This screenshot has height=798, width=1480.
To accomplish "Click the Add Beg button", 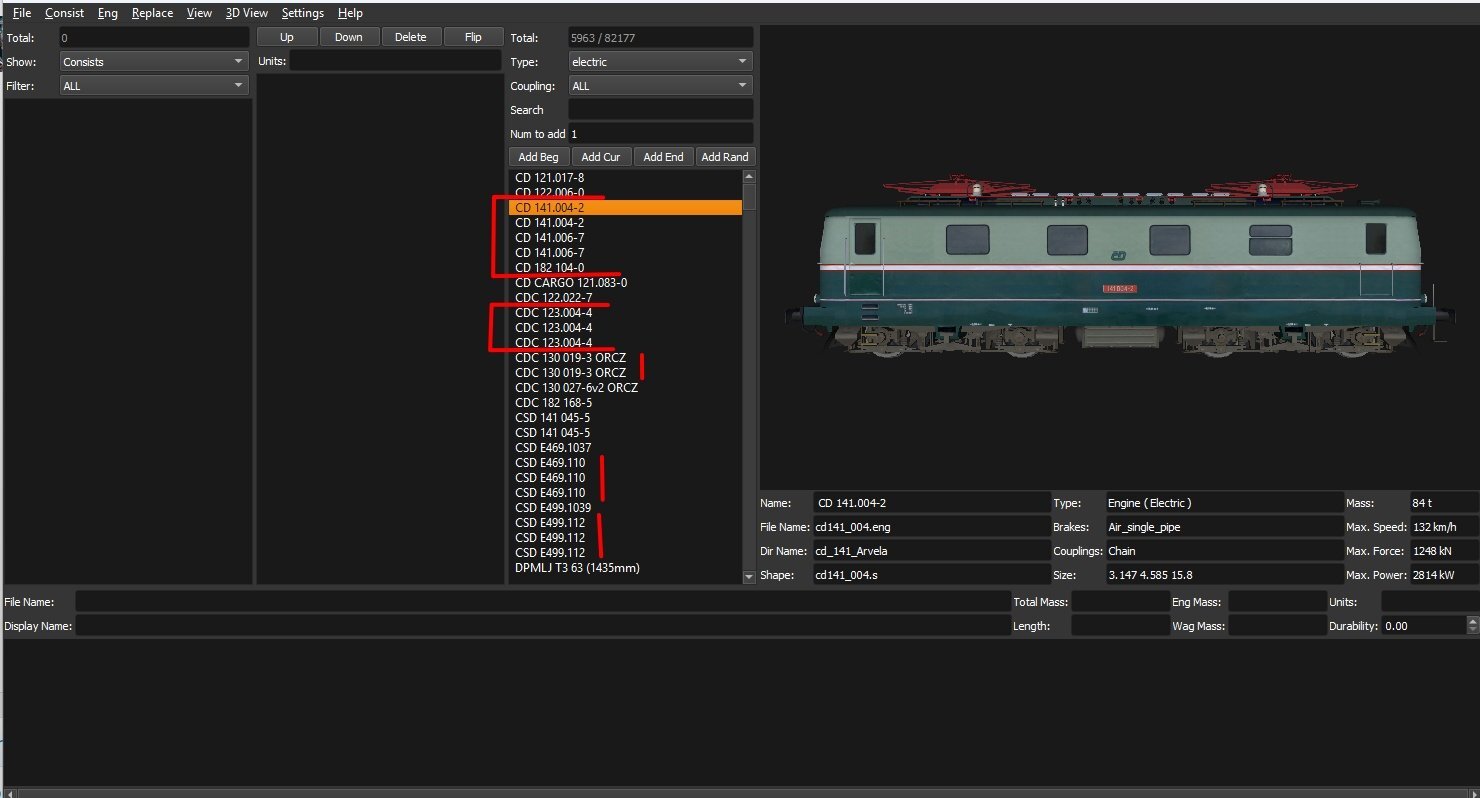I will click(539, 157).
